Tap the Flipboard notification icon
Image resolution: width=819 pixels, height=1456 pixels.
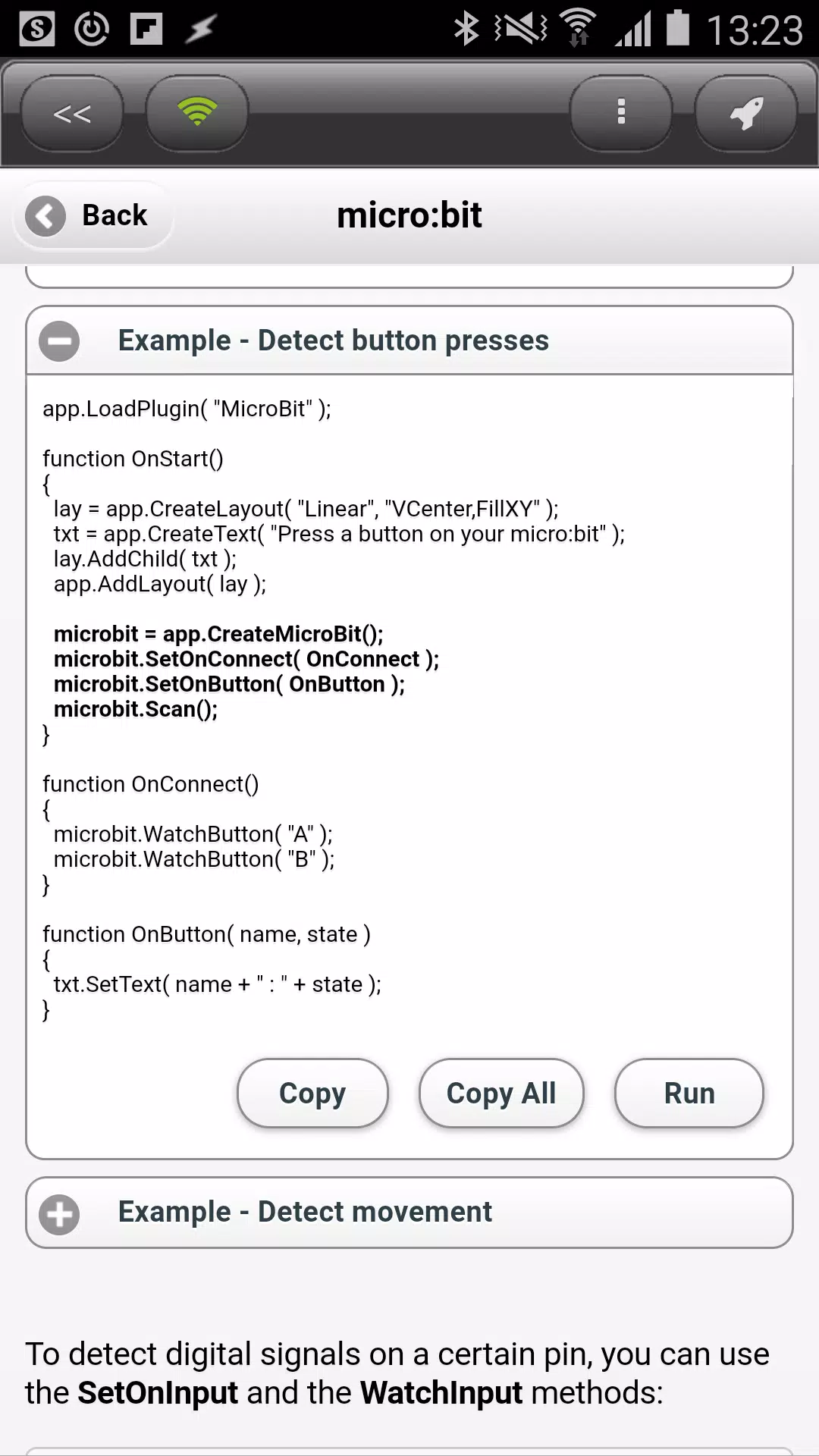(146, 30)
